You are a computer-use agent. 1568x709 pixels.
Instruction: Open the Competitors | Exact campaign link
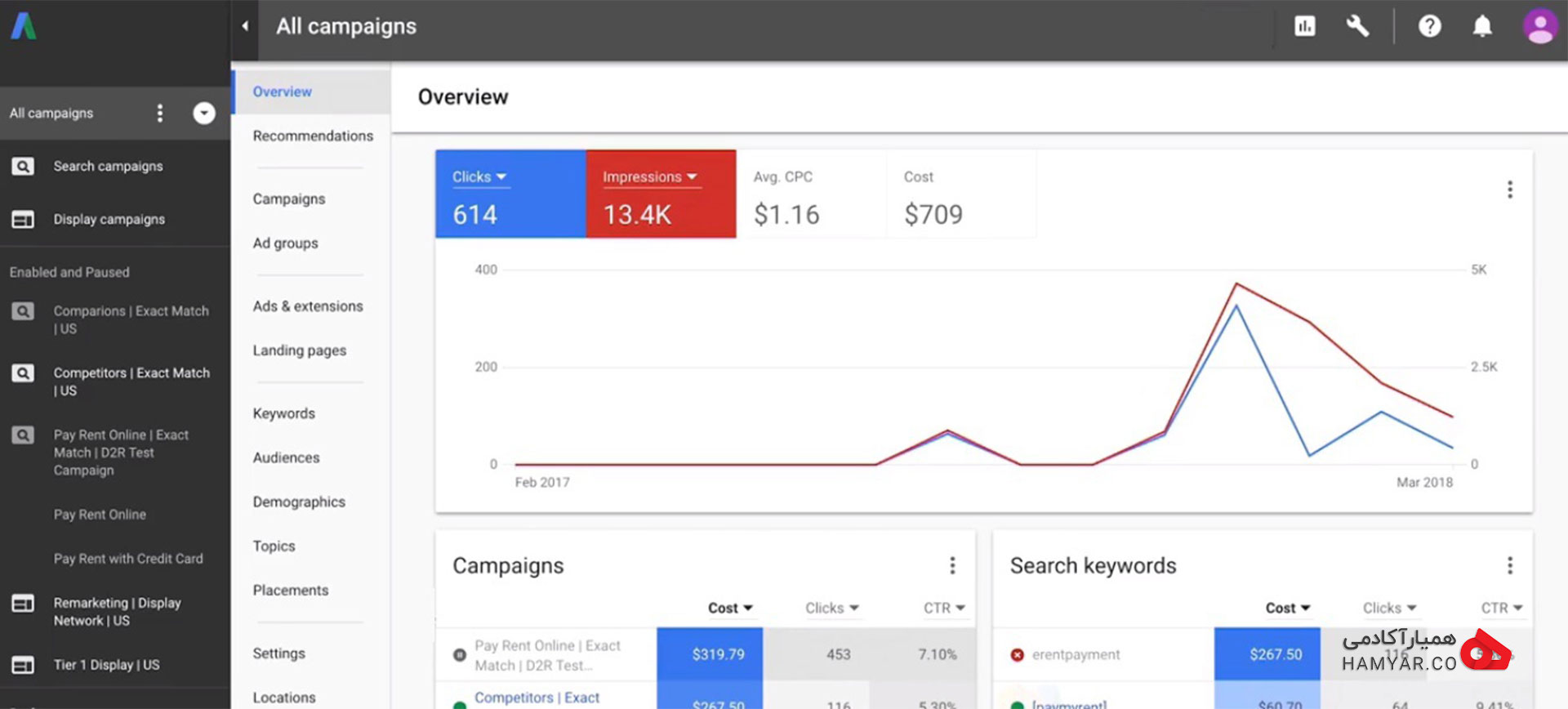tap(537, 698)
